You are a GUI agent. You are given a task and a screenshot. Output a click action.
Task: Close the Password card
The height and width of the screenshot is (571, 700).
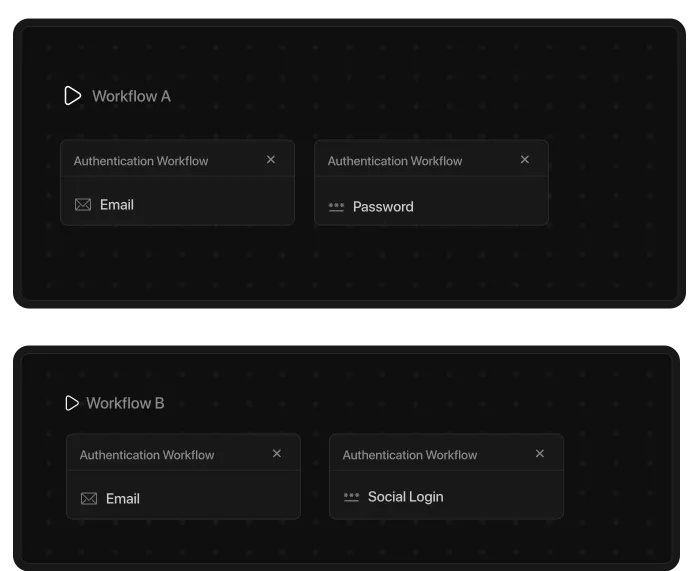525,160
